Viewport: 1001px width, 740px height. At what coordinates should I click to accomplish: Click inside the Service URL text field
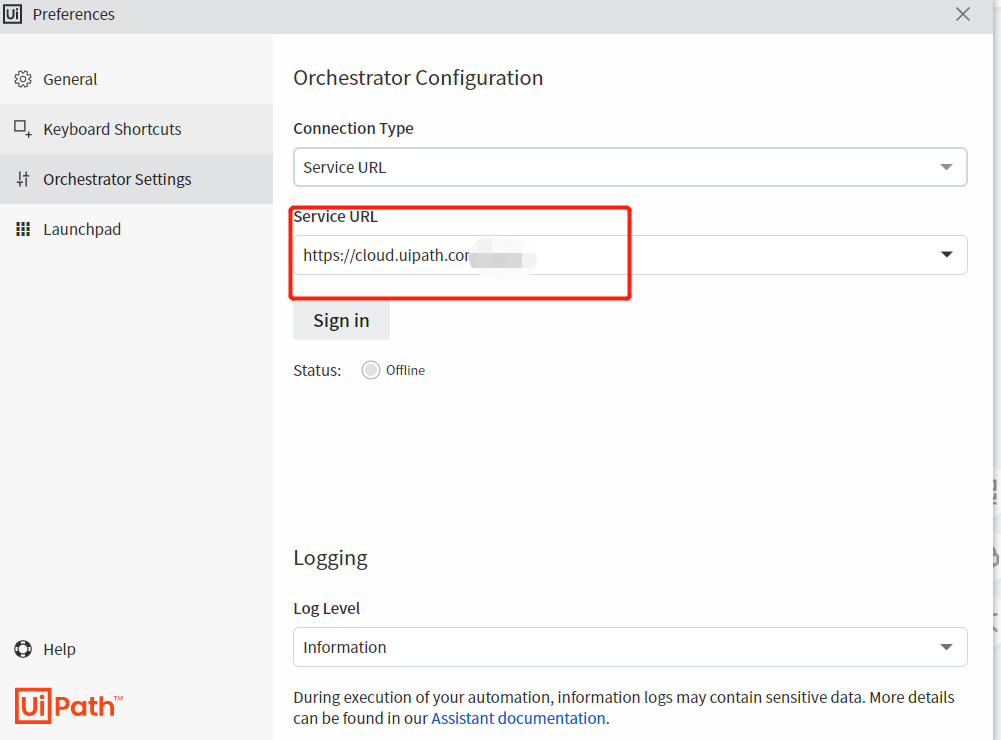613,255
